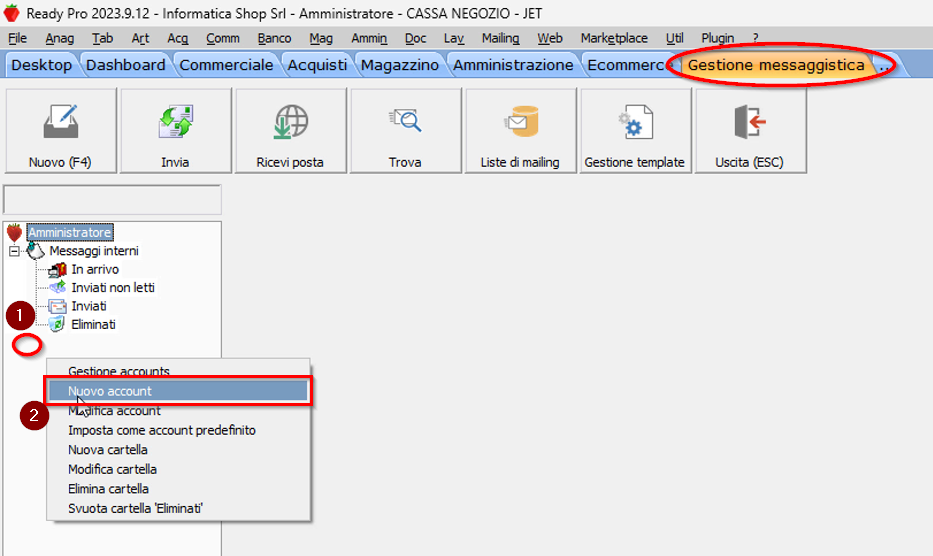Switch to the Magazzino tab
This screenshot has height=556, width=933.
click(400, 65)
